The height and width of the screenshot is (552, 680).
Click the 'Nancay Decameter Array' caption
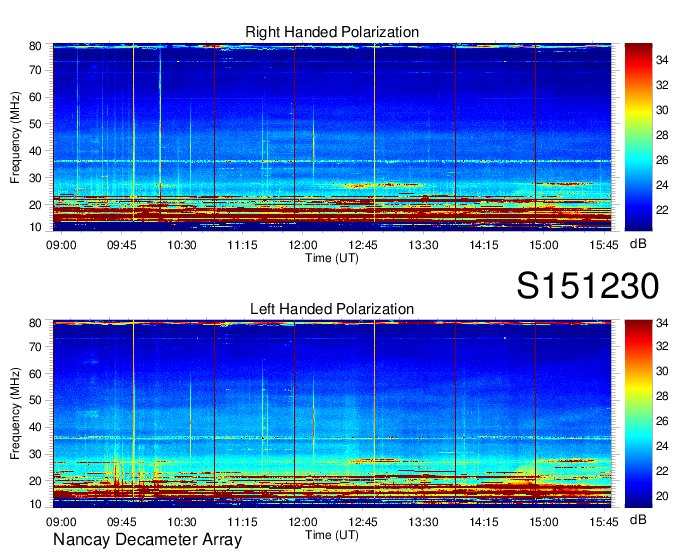pyautogui.click(x=147, y=539)
